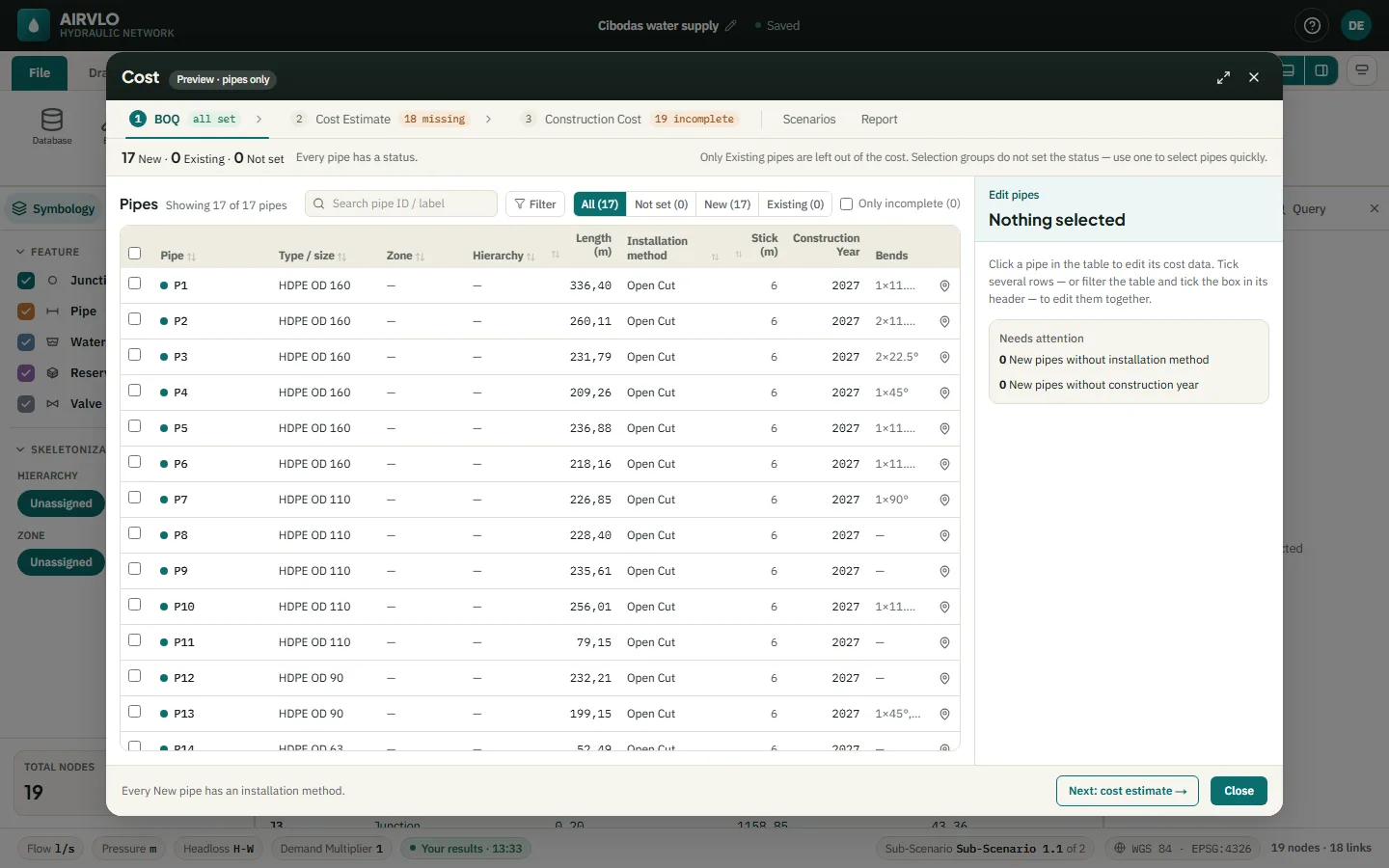This screenshot has height=868, width=1389.
Task: Open the Database icon in the toolbar
Action: pos(52,126)
